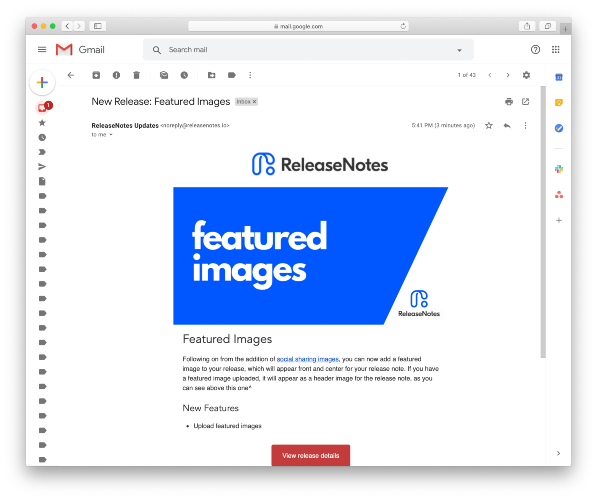Remove the Inbox label from email
The width and height of the screenshot is (597, 500).
click(x=255, y=102)
